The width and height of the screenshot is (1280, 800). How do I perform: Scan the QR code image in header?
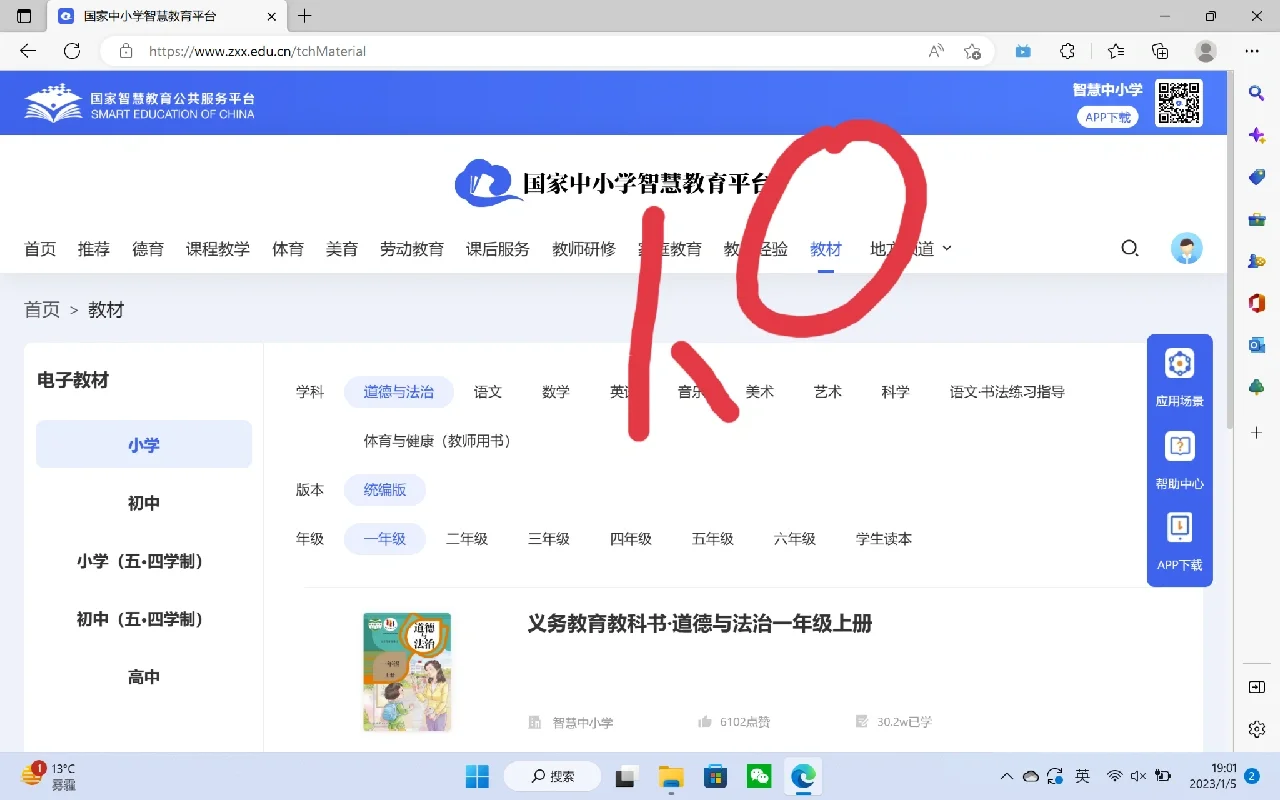click(x=1179, y=103)
